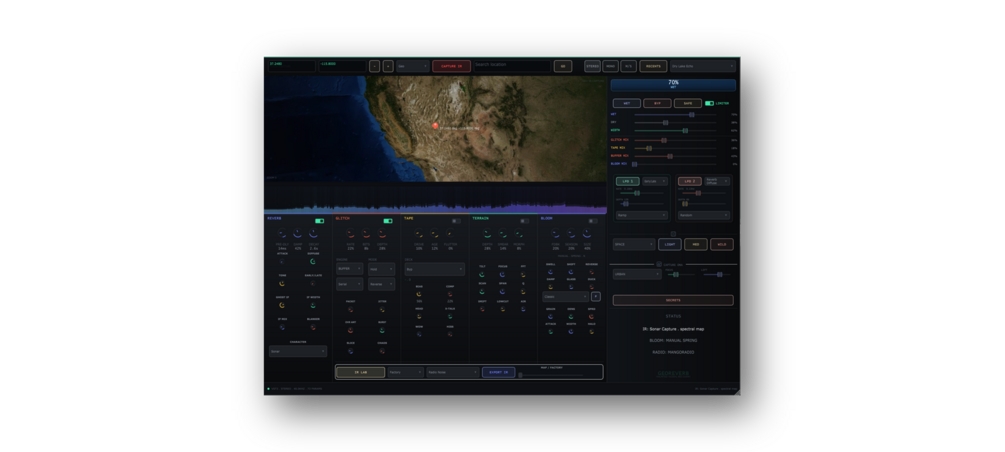Click the minus zoom button in the top bar
The width and height of the screenshot is (1005, 452).
(x=374, y=66)
